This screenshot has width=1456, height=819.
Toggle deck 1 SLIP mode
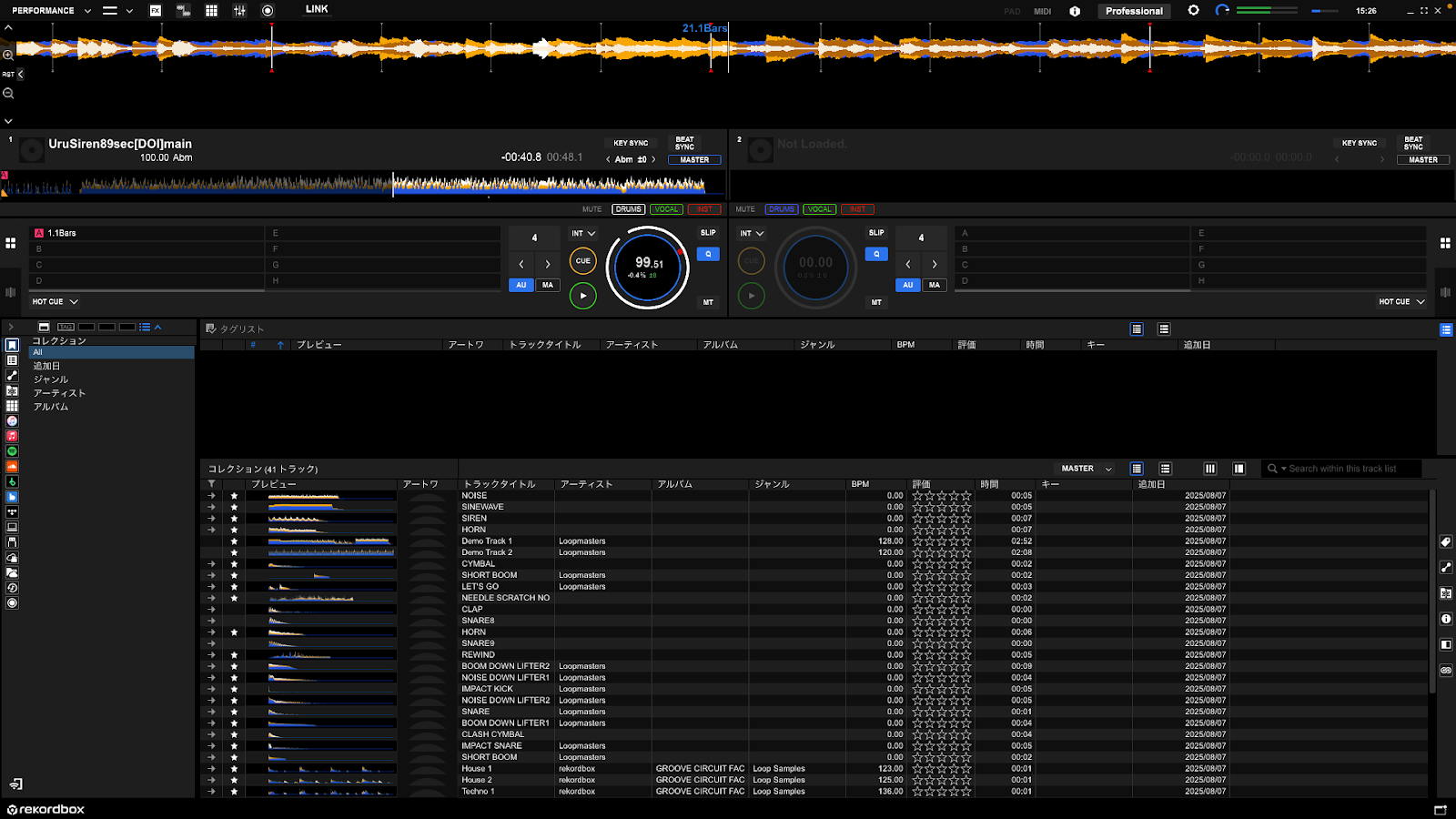pos(707,233)
